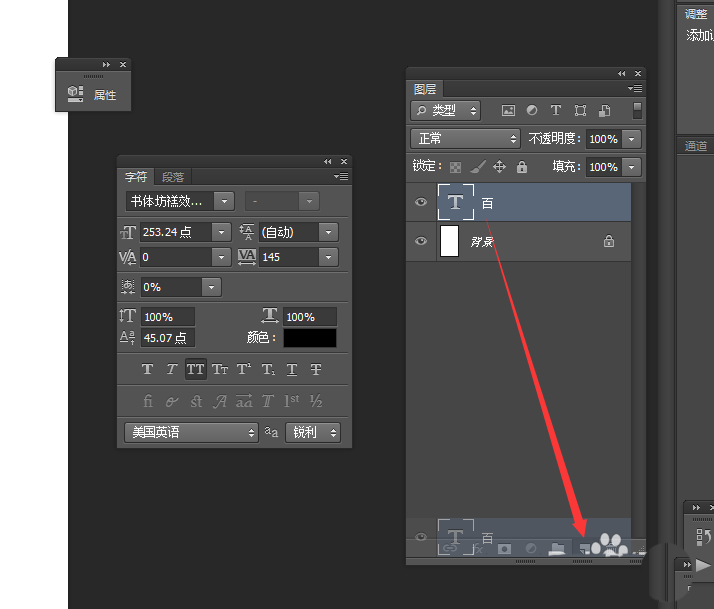Toggle underline text style
The height and width of the screenshot is (609, 714).
[292, 369]
